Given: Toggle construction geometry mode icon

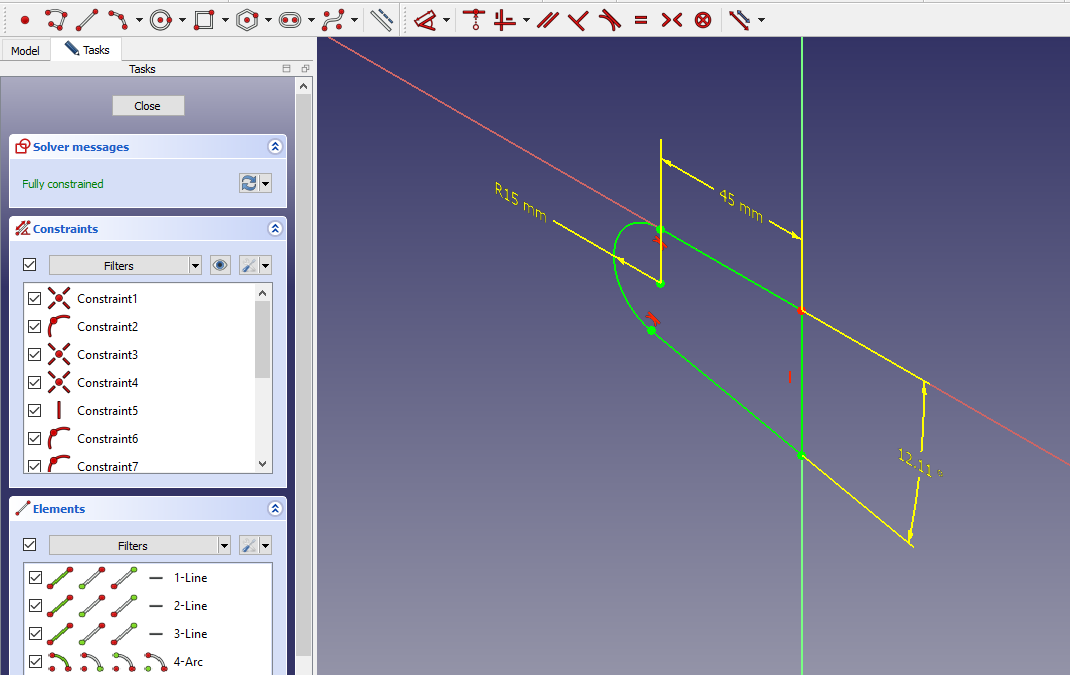Looking at the screenshot, I should [x=381, y=19].
